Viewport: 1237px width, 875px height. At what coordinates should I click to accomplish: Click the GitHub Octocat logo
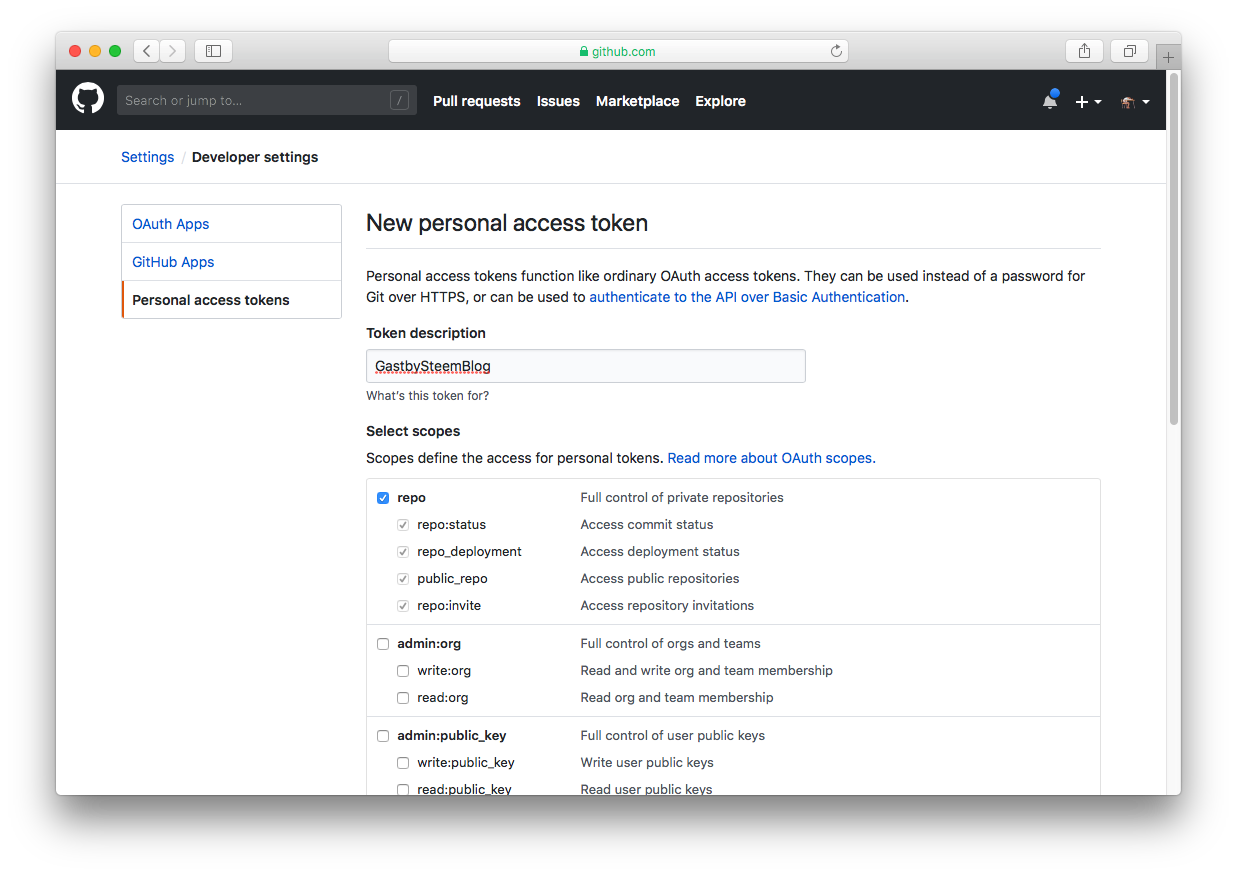click(x=88, y=100)
